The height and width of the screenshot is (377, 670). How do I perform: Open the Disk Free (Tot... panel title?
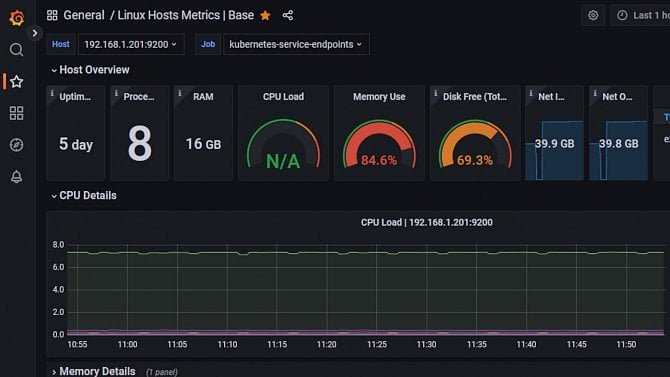(475, 97)
